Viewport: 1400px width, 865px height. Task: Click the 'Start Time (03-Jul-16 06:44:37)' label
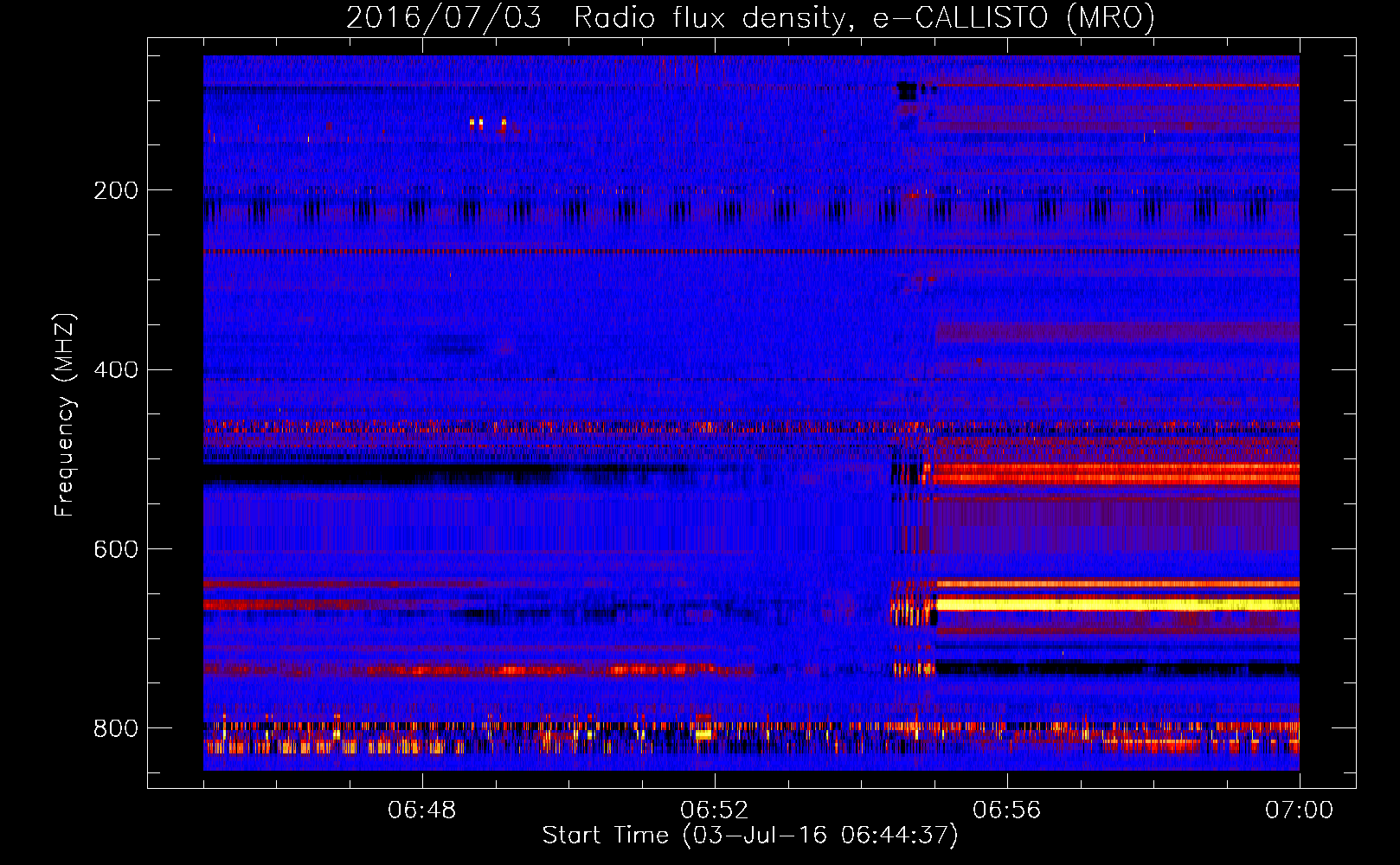click(750, 836)
